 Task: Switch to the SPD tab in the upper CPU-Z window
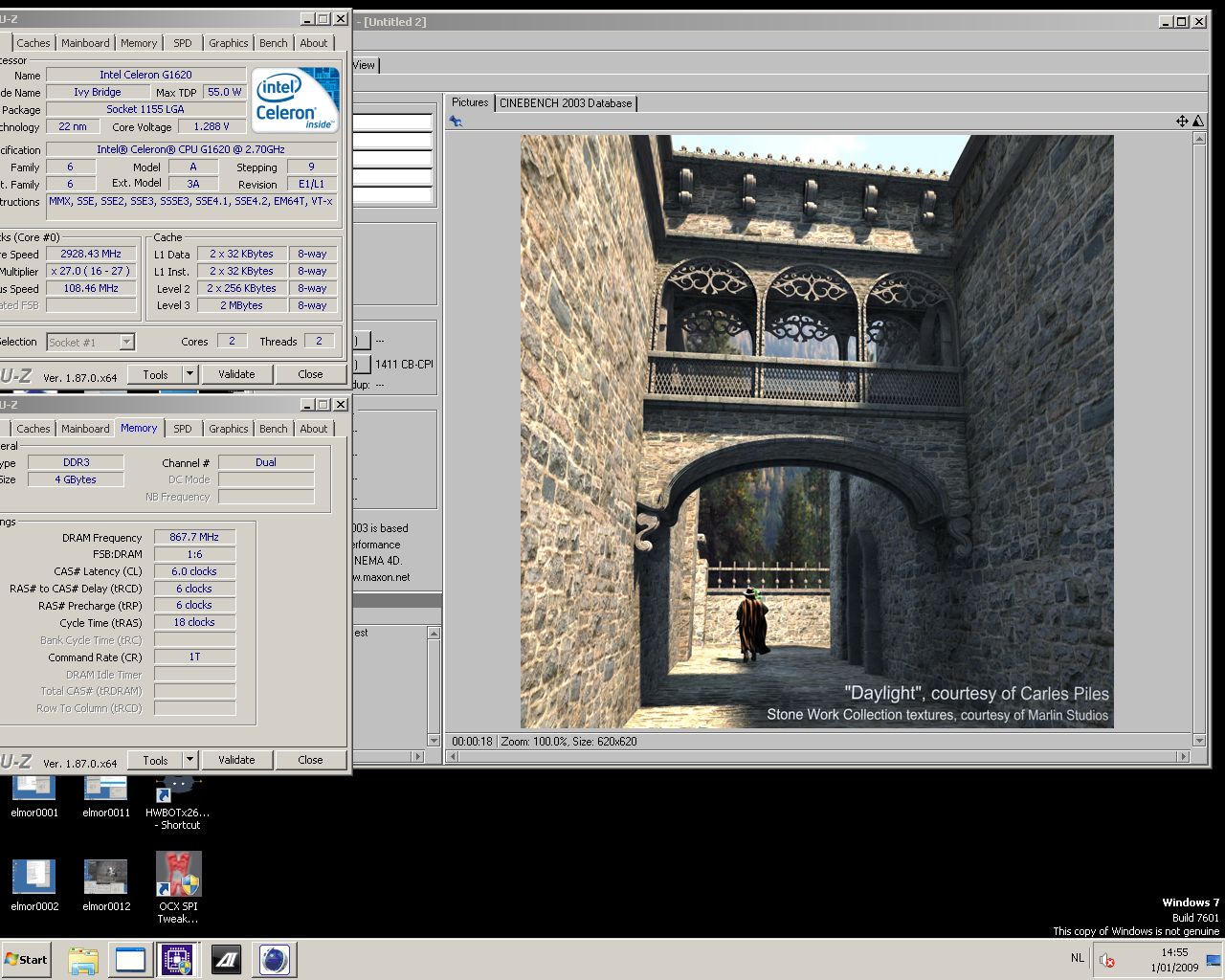pyautogui.click(x=183, y=43)
